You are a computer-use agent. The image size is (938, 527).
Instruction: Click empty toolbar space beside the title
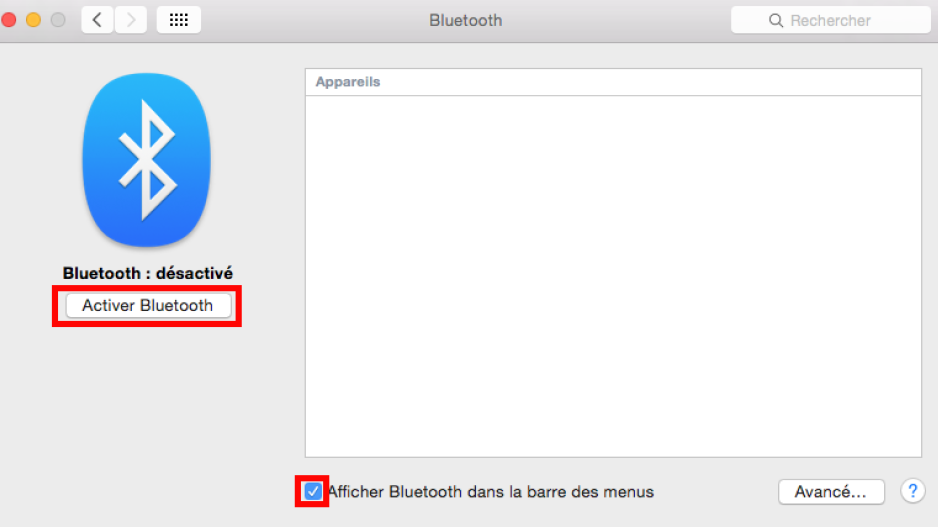point(616,20)
